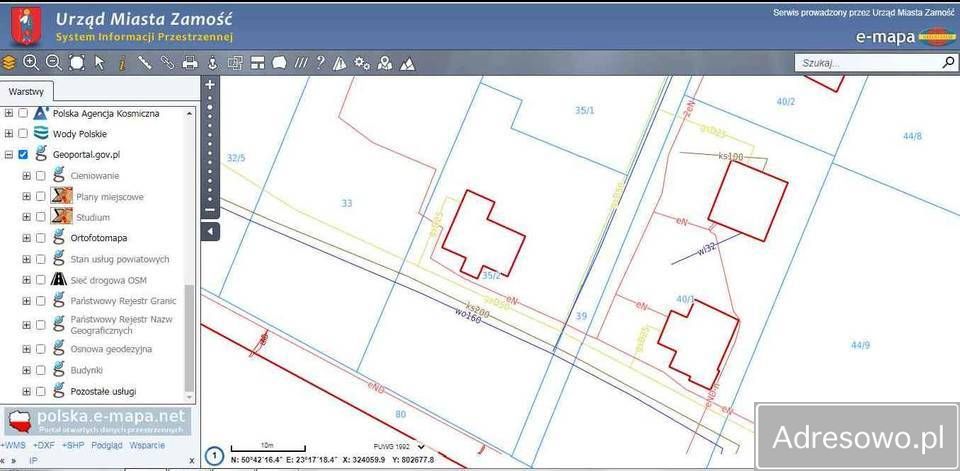
Task: Open the print map tool
Action: [x=190, y=62]
